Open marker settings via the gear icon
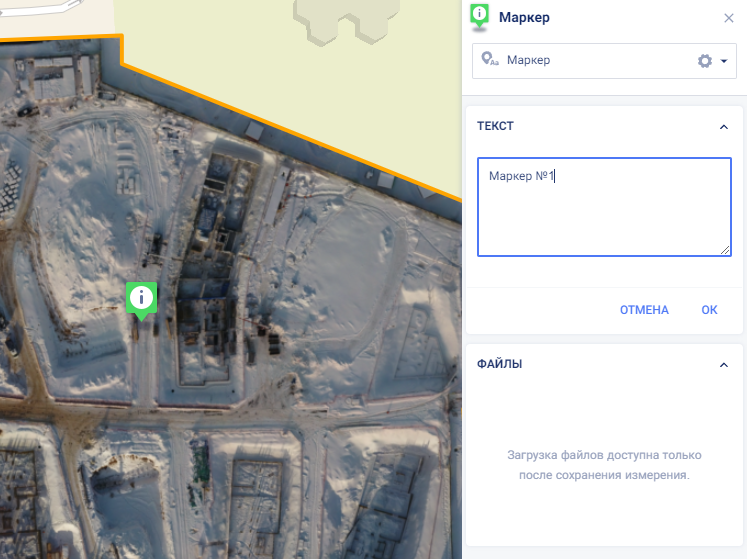 click(704, 61)
